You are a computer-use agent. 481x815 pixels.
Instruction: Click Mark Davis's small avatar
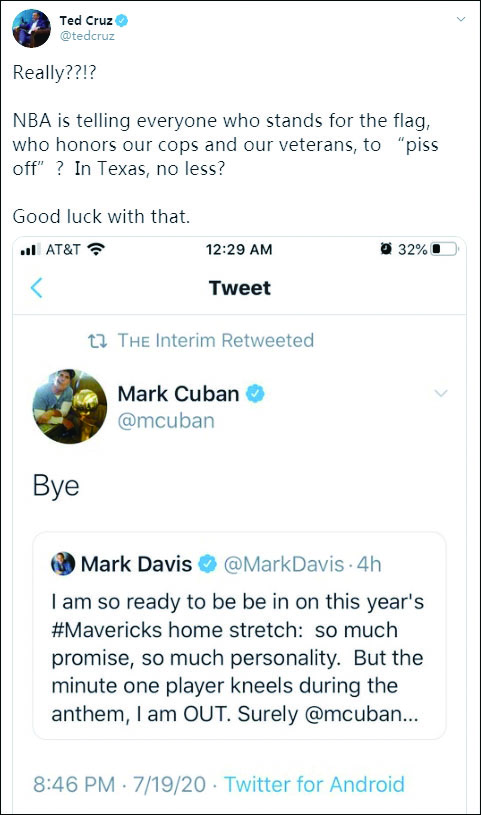tap(63, 563)
